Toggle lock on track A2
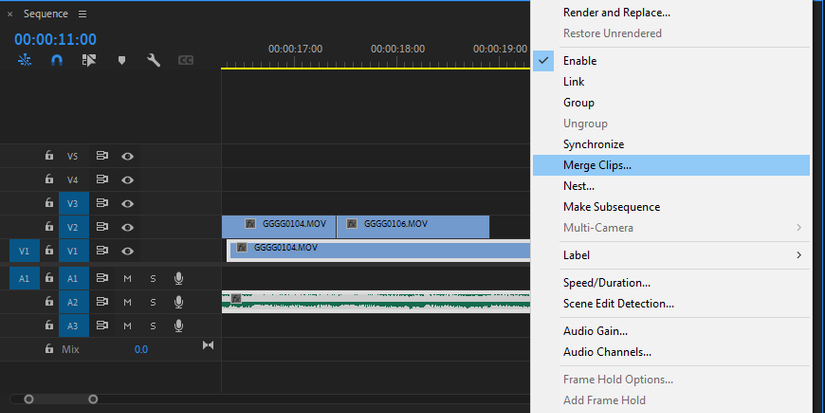Viewport: 825px width, 413px height. pyautogui.click(x=49, y=301)
